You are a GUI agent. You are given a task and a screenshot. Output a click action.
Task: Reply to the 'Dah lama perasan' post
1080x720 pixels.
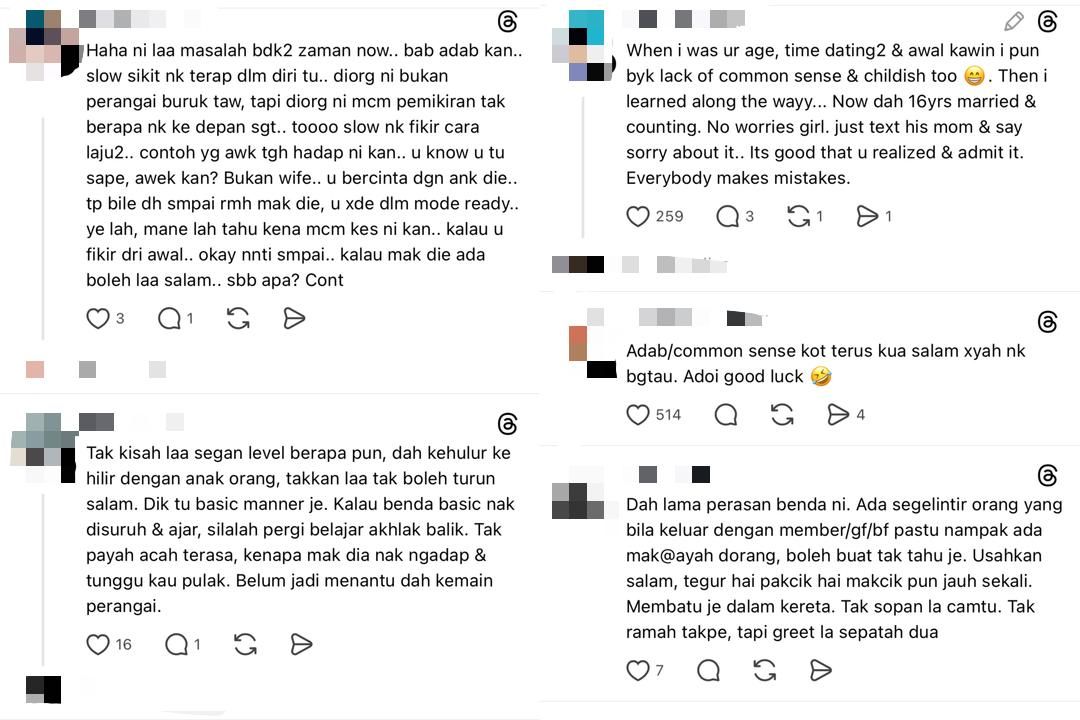(x=709, y=670)
